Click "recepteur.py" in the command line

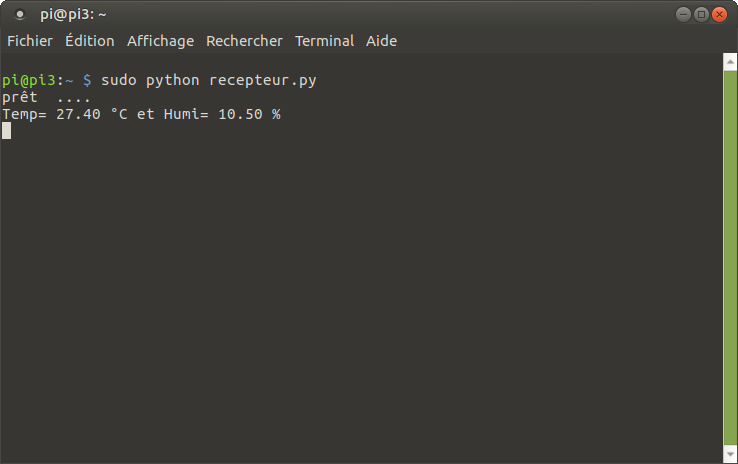tap(263, 80)
